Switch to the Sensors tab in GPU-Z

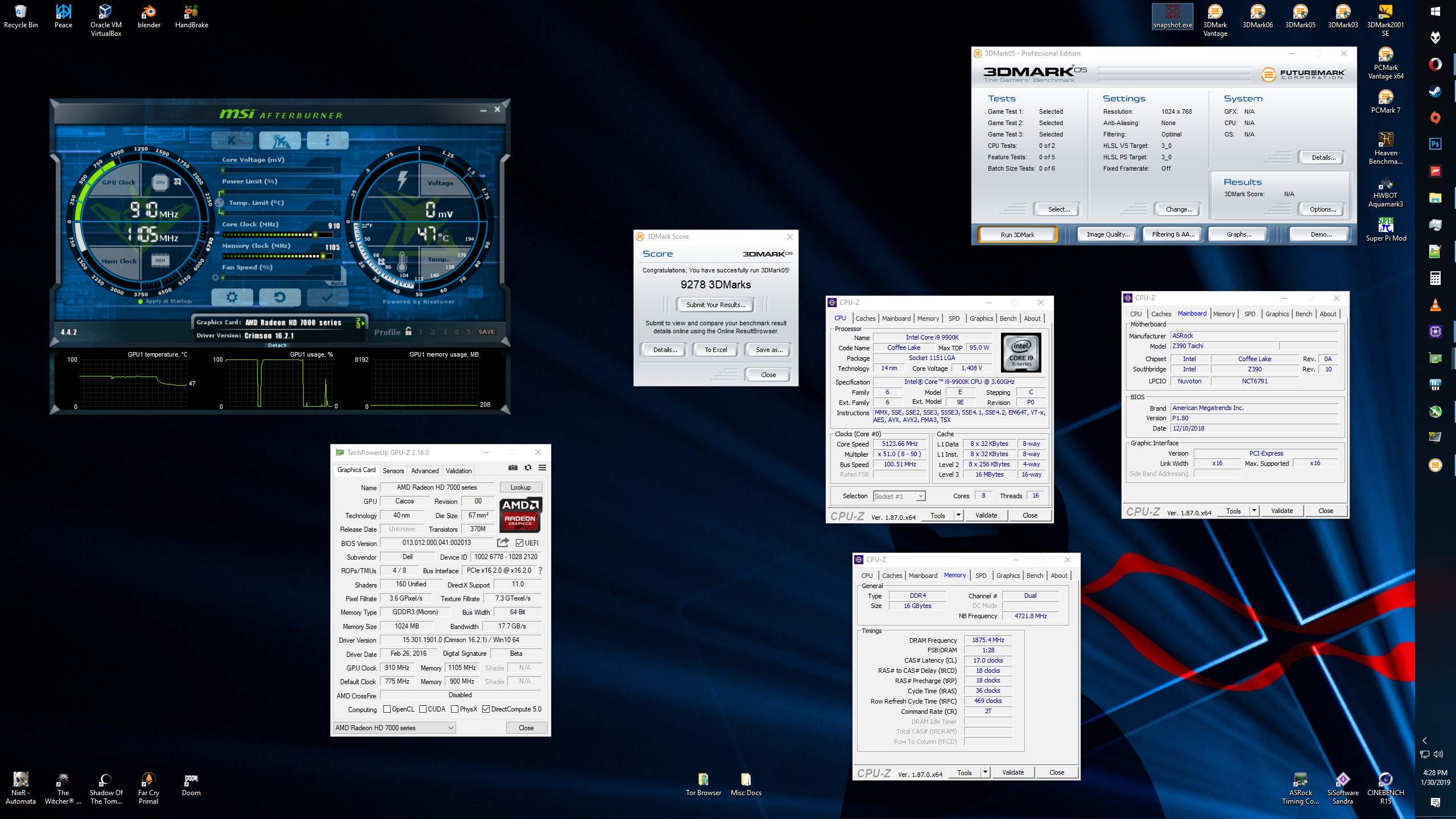click(393, 471)
